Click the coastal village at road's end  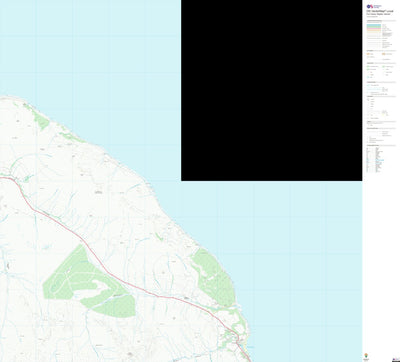pyautogui.click(x=239, y=341)
